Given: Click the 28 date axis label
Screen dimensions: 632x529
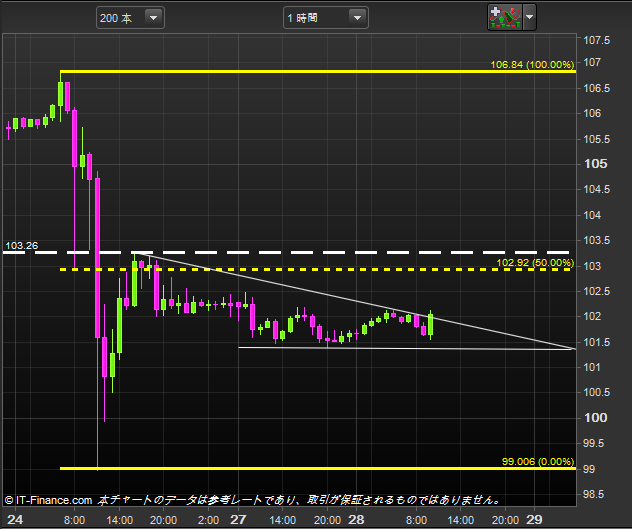Looking at the screenshot, I should [356, 520].
